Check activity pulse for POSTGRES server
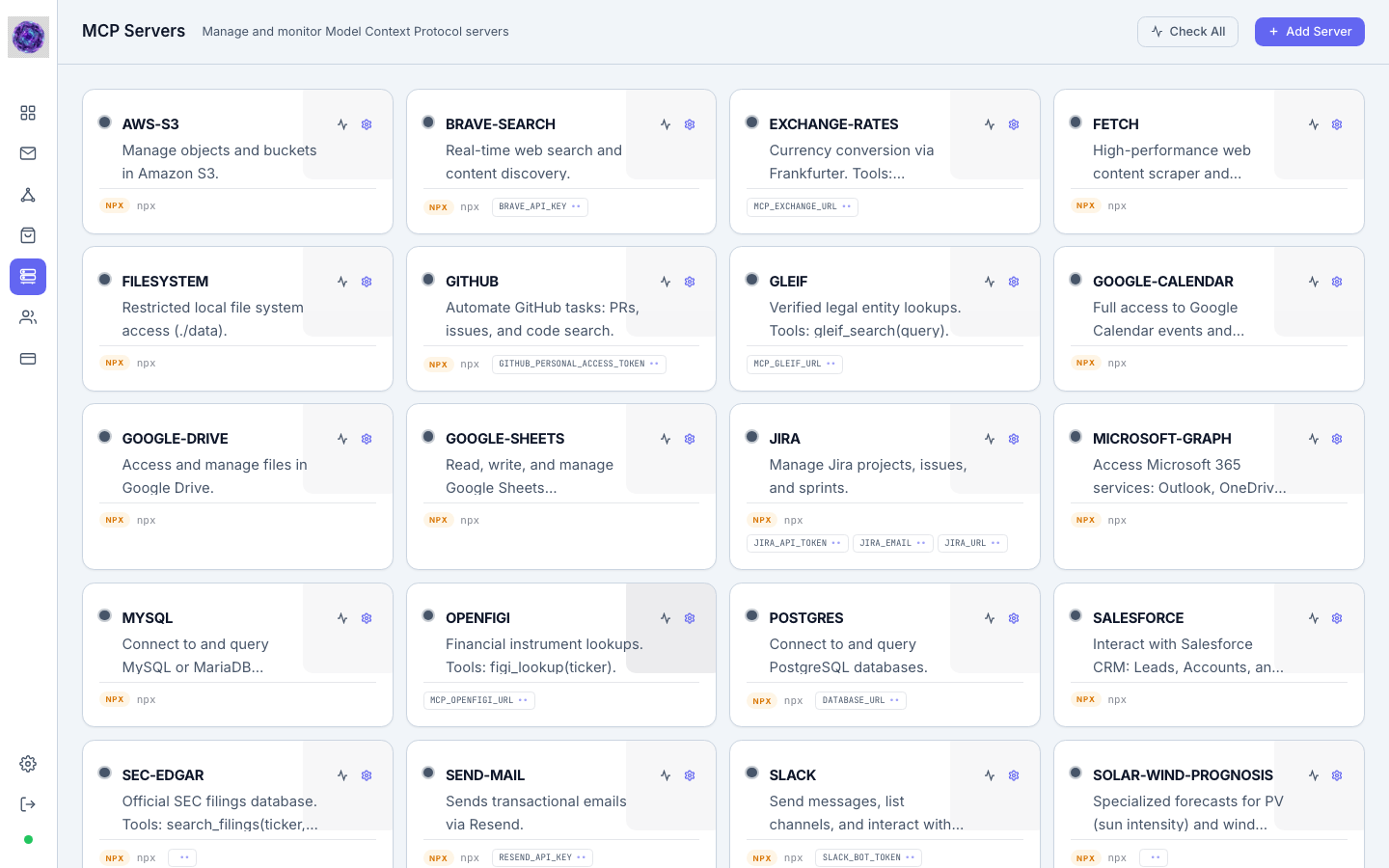Screen dimensions: 1389x868 click(x=990, y=618)
